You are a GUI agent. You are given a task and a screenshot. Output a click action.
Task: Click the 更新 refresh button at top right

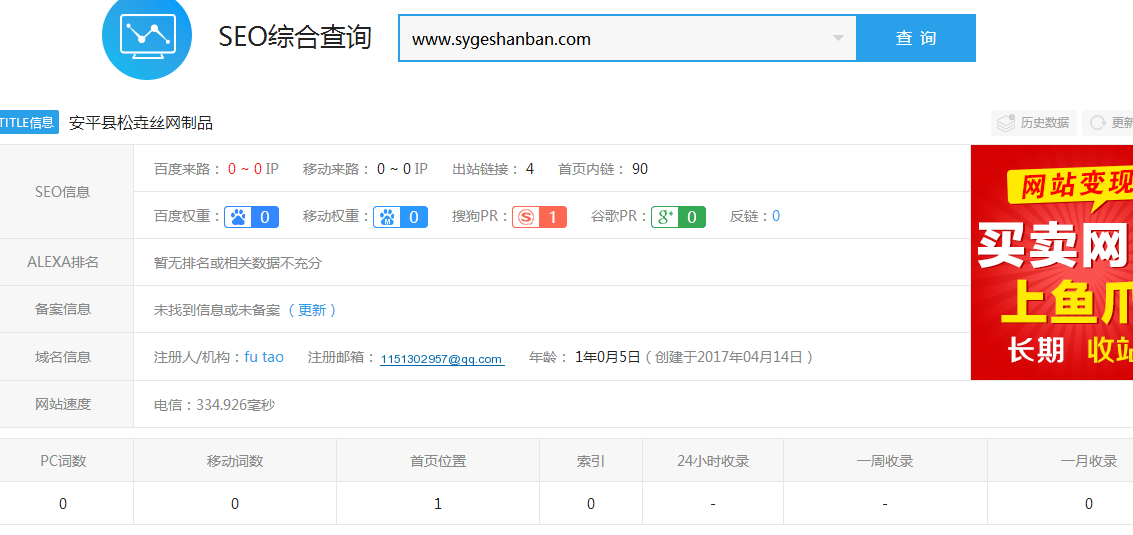point(1110,123)
